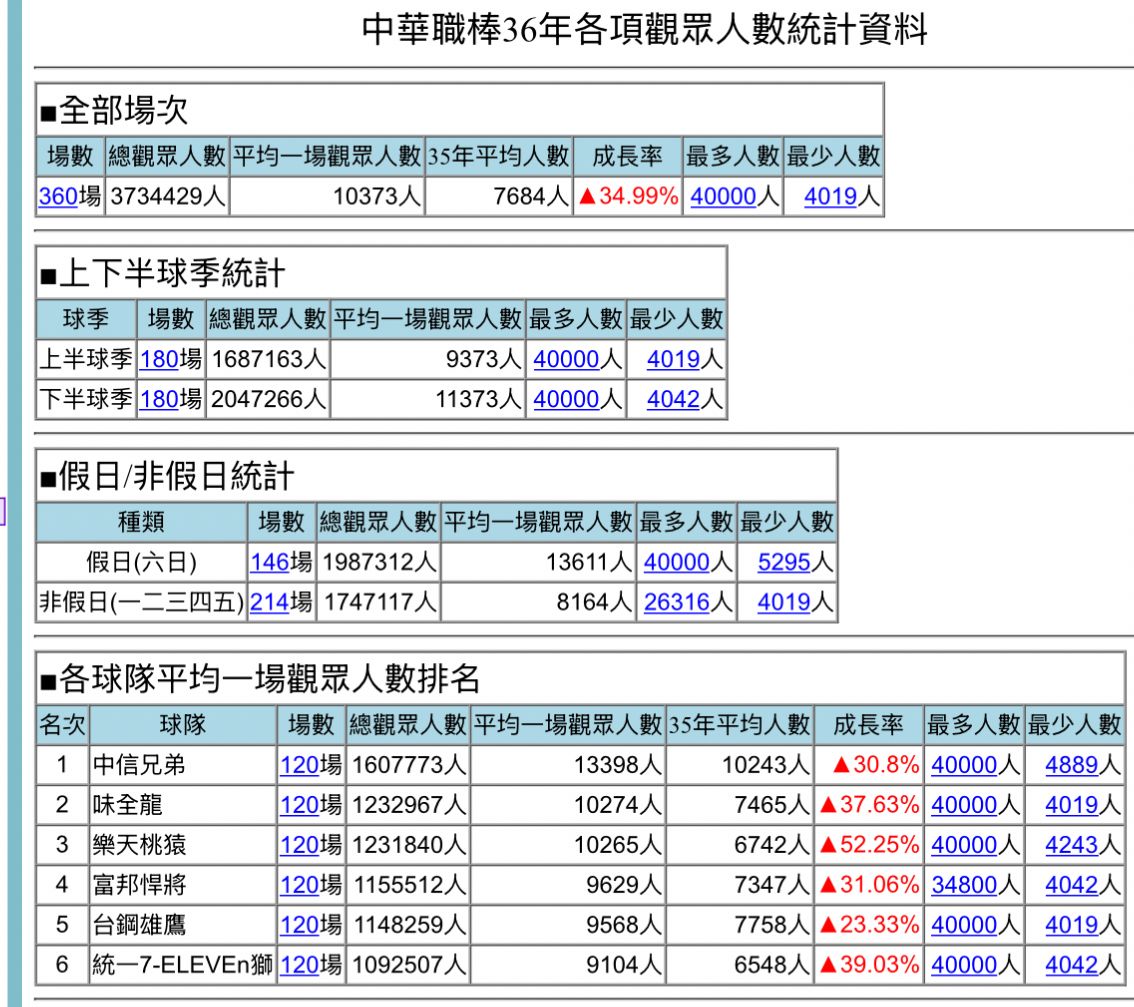
Task: Click 最少人數 4019 link in 全部場次 table
Action: click(831, 197)
